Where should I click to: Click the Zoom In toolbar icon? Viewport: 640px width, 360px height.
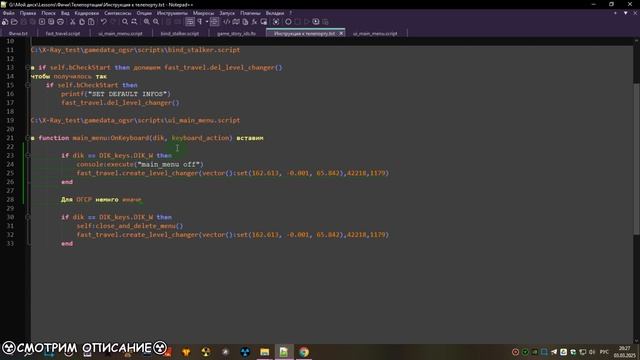(147, 22)
